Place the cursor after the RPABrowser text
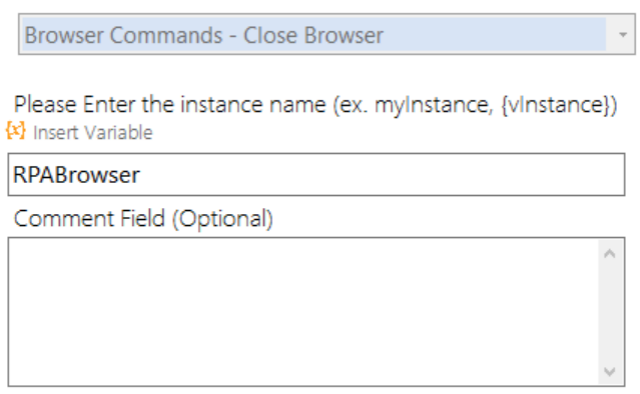The height and width of the screenshot is (394, 640). [141, 175]
